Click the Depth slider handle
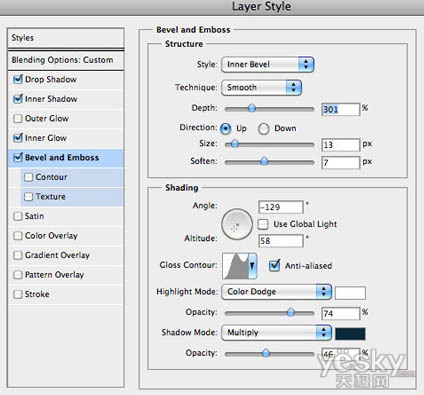Screen dimensions: 424x395 [252, 108]
